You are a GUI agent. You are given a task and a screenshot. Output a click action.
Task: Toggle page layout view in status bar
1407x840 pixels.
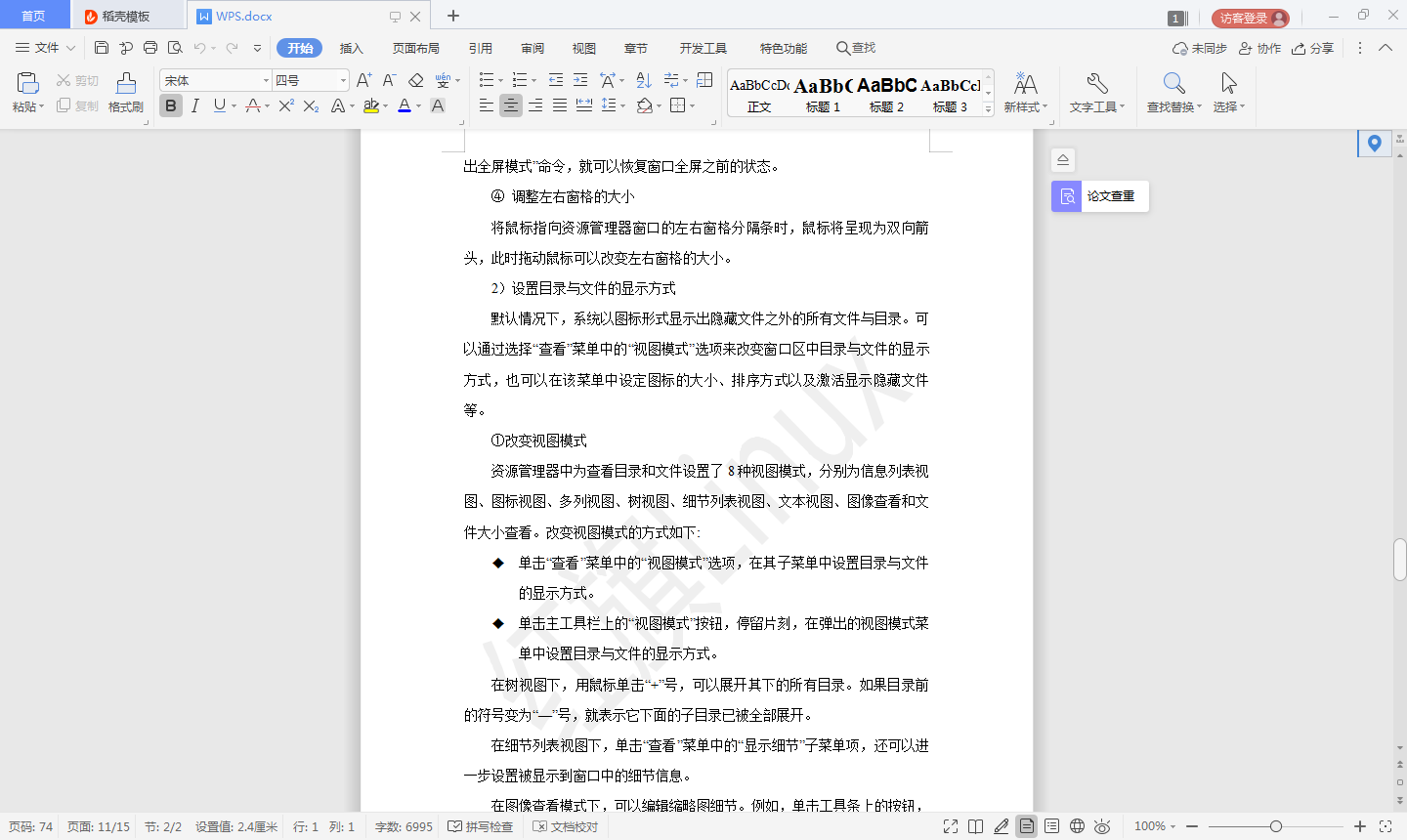coord(1026,826)
